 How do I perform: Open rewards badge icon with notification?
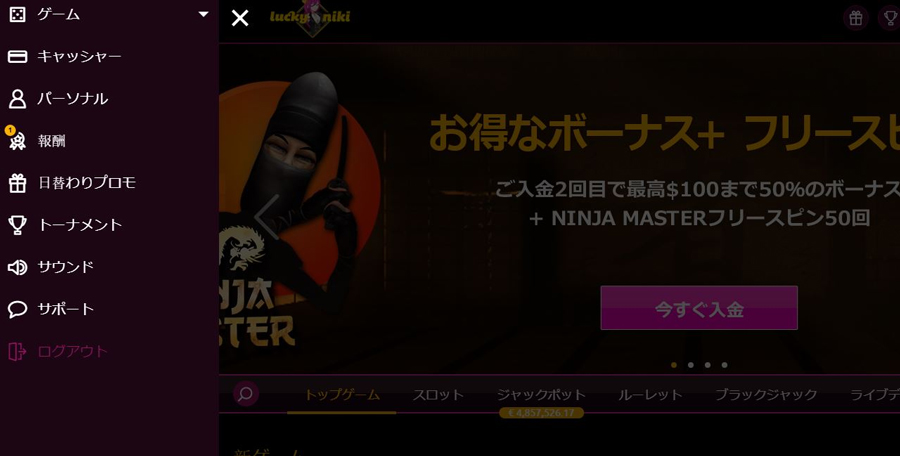(x=16, y=139)
